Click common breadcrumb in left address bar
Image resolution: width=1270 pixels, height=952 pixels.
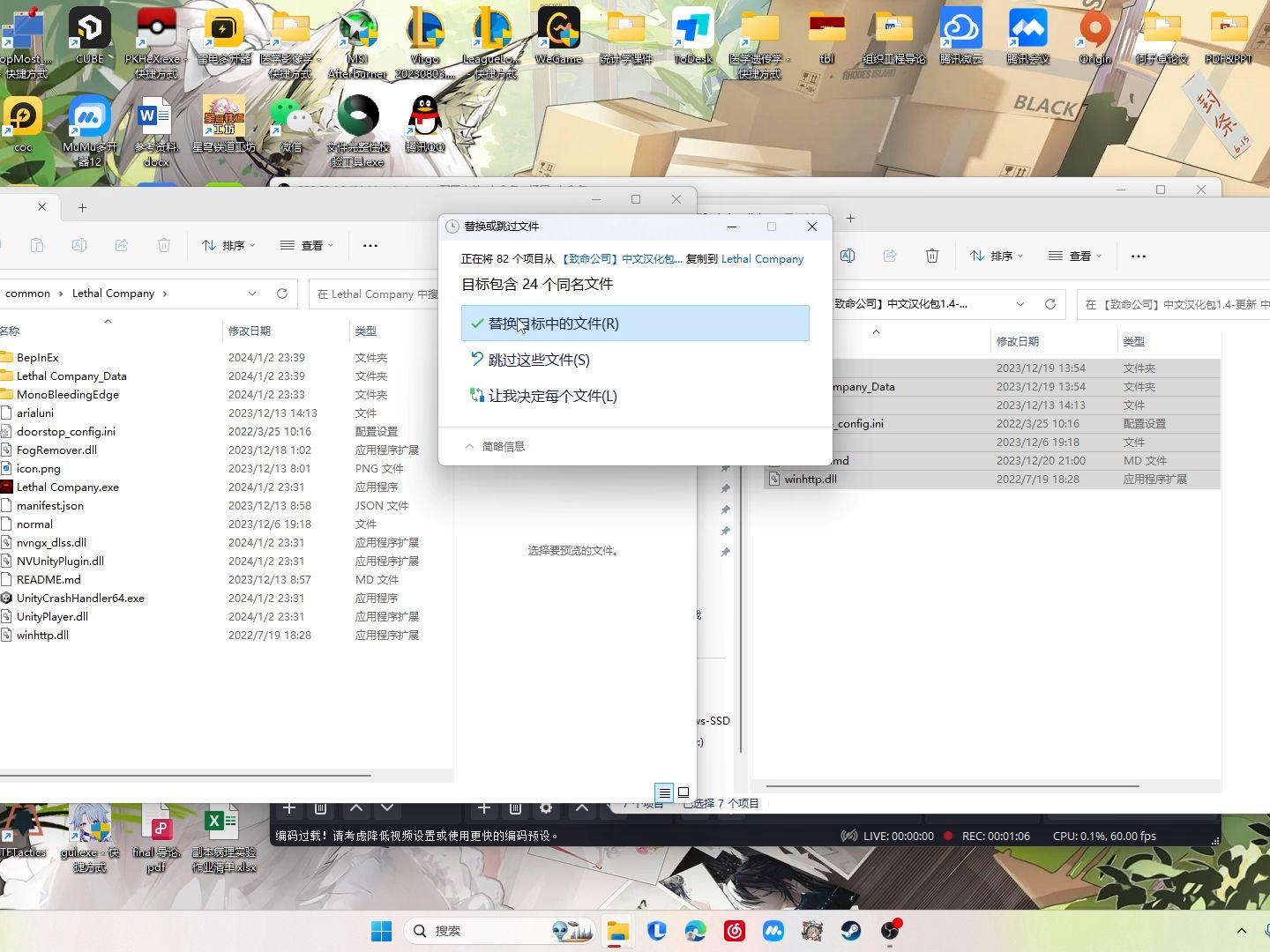(x=27, y=294)
